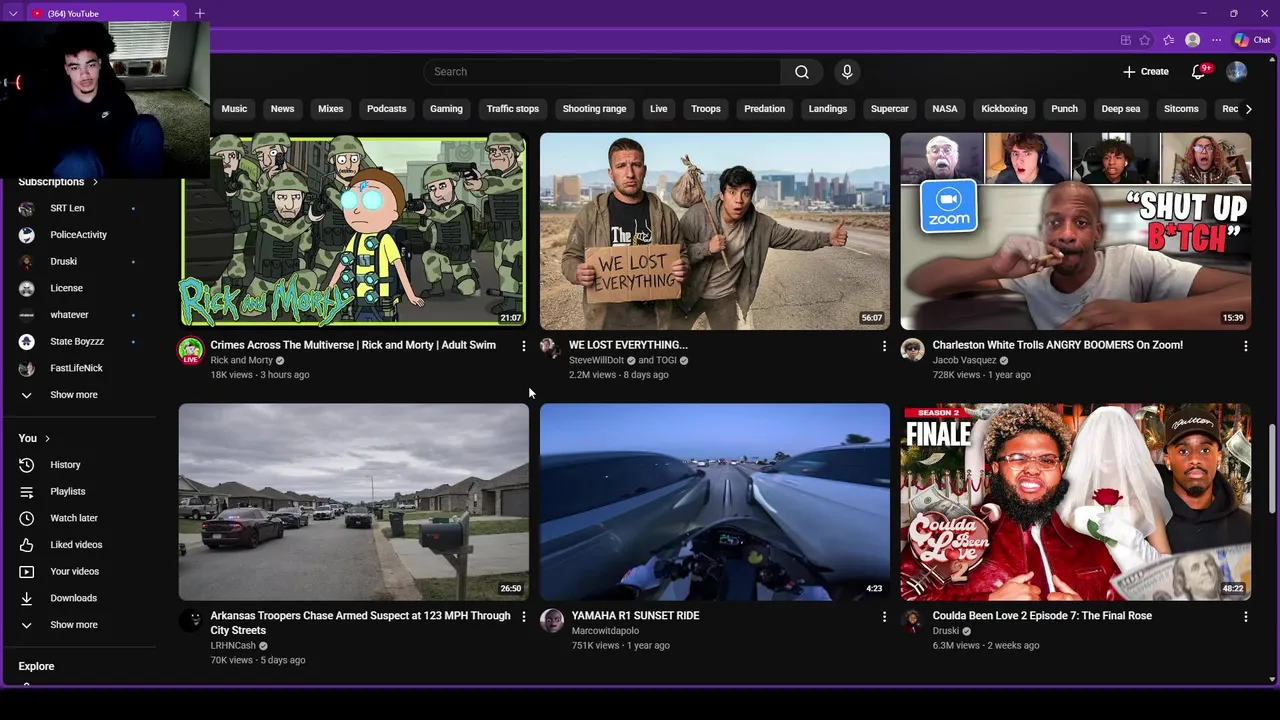
Task: Restore down the browser window
Action: pos(1233,13)
